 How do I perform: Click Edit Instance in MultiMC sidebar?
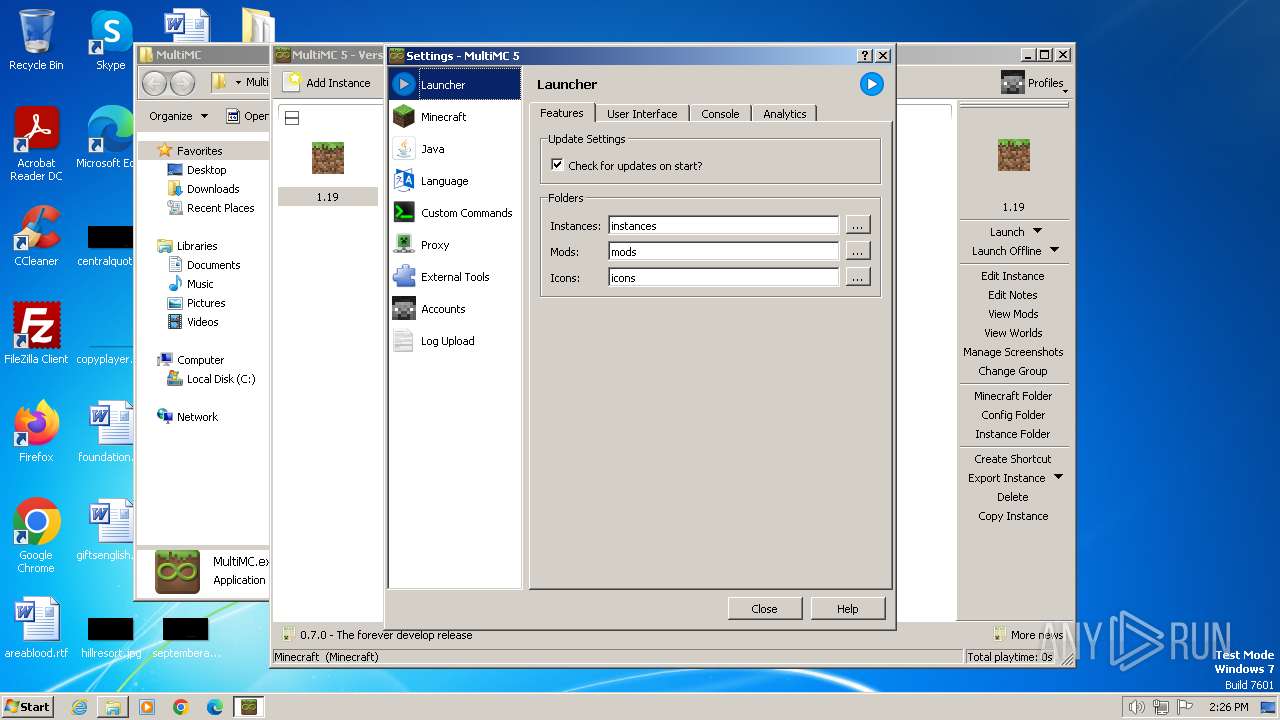(x=1012, y=276)
